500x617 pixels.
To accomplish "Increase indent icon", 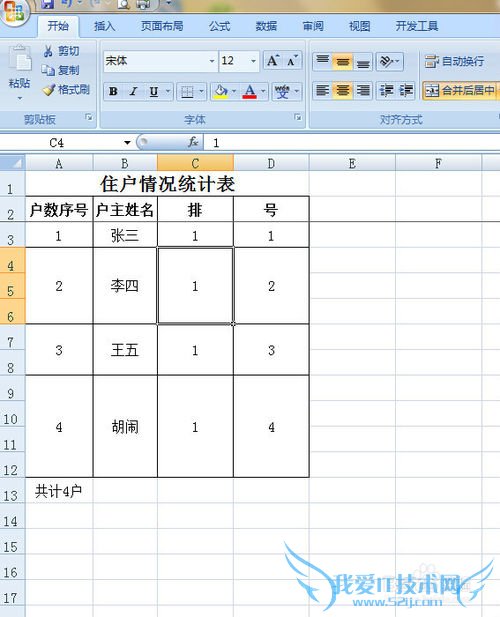I will 406,91.
